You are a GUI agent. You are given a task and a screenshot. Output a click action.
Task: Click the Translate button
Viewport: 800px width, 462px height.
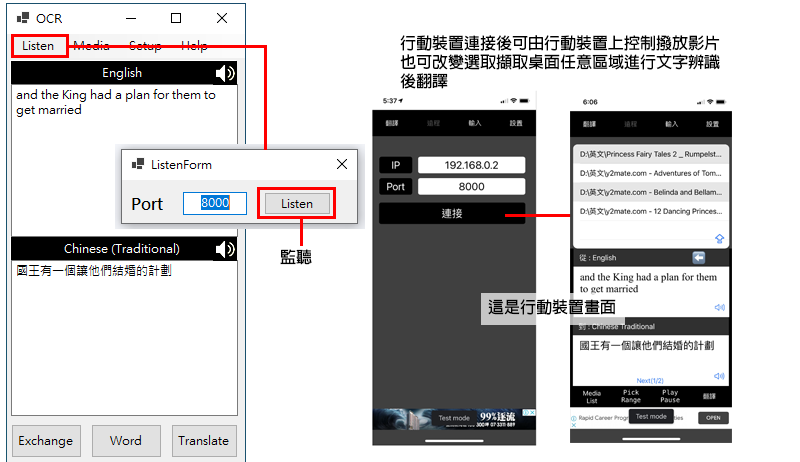[x=204, y=441]
